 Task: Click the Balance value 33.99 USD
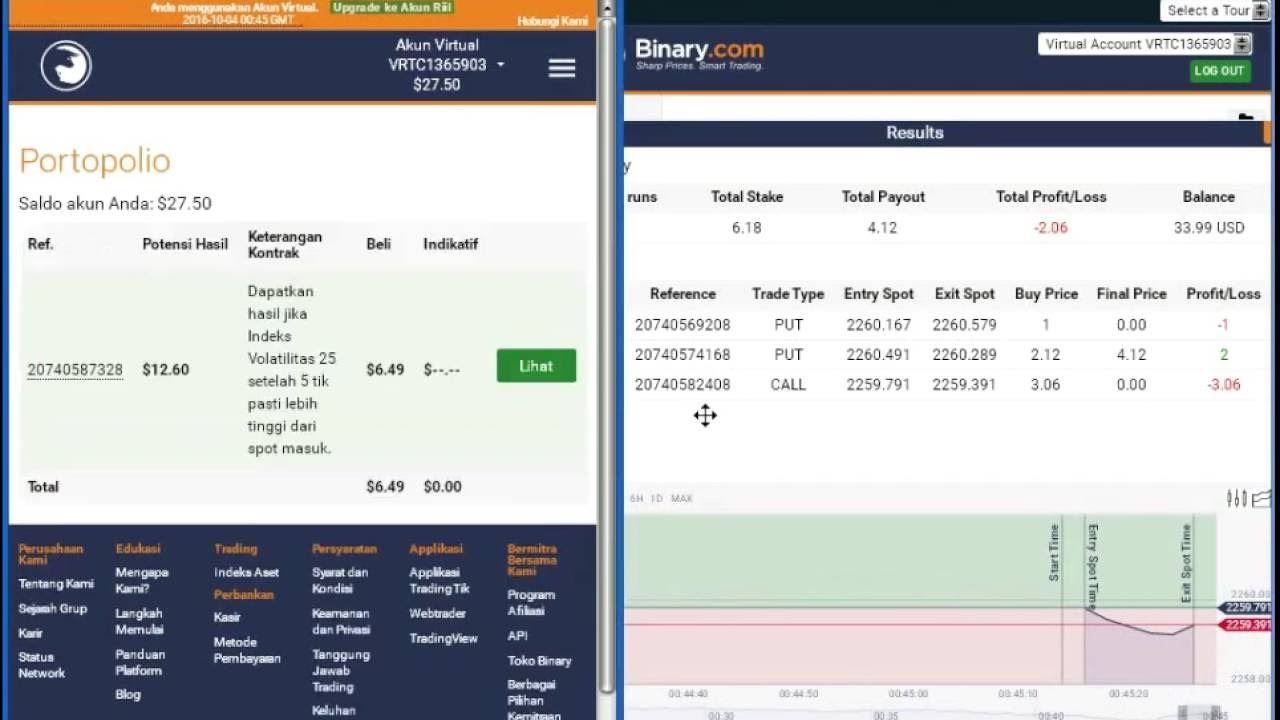click(1209, 228)
